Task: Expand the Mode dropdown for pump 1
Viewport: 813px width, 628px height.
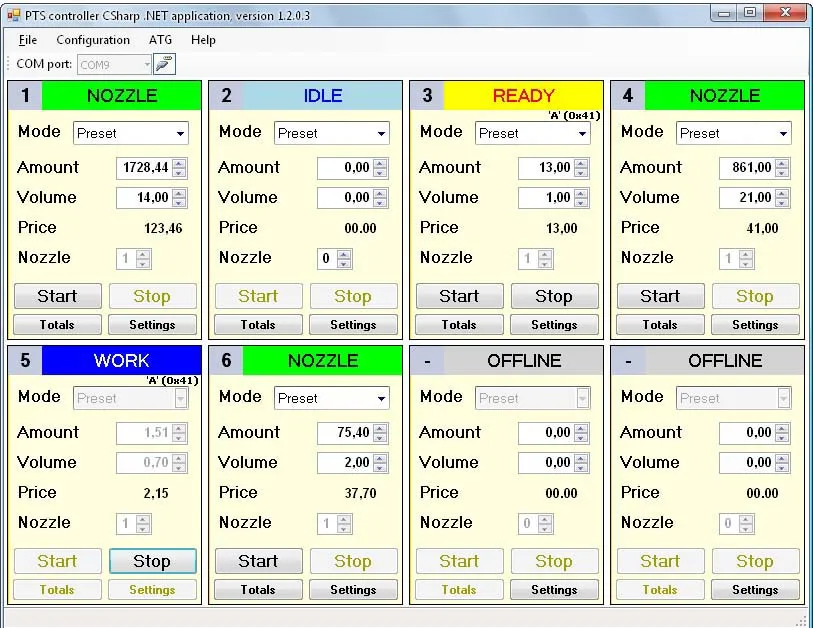Action: (180, 133)
